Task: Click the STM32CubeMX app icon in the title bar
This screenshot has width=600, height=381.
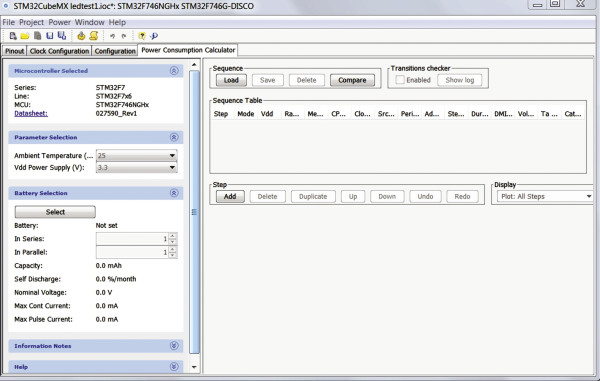Action: tap(6, 6)
